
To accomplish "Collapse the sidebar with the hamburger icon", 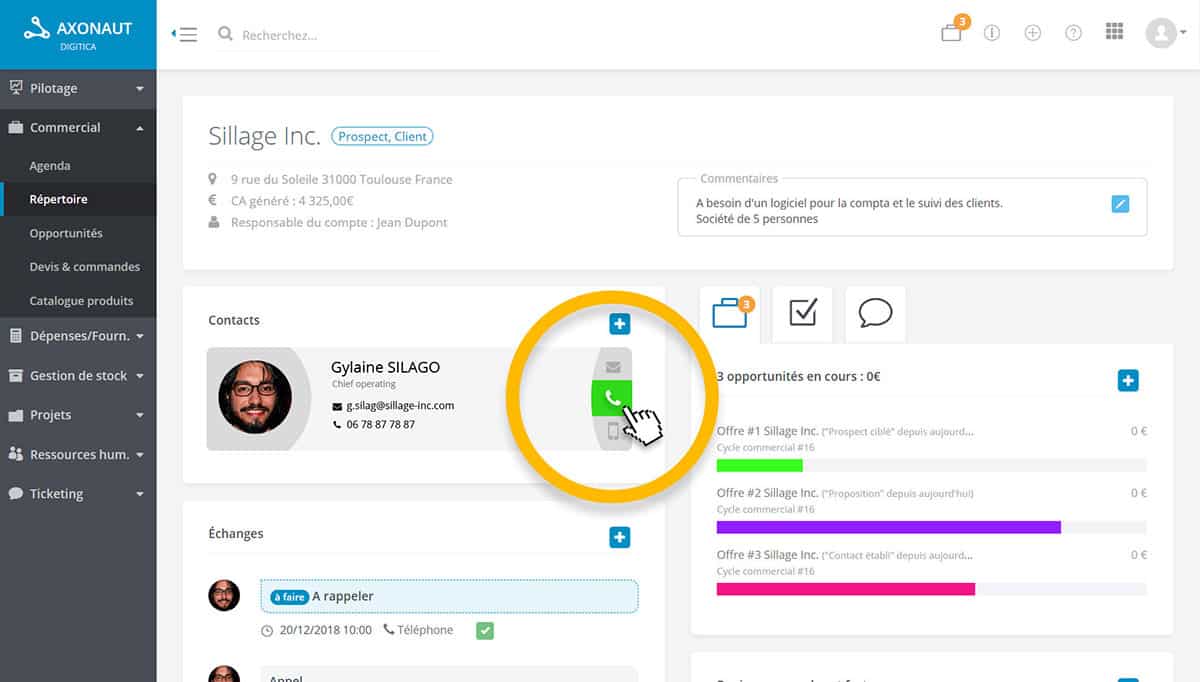I will point(185,34).
